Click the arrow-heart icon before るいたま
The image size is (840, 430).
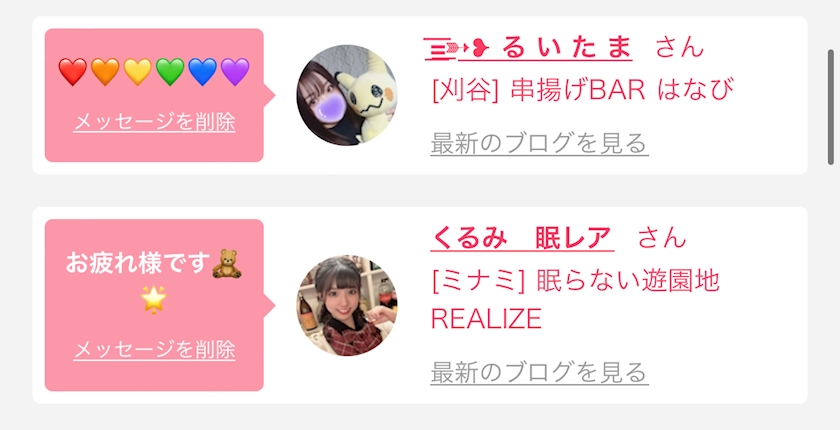click(x=456, y=49)
